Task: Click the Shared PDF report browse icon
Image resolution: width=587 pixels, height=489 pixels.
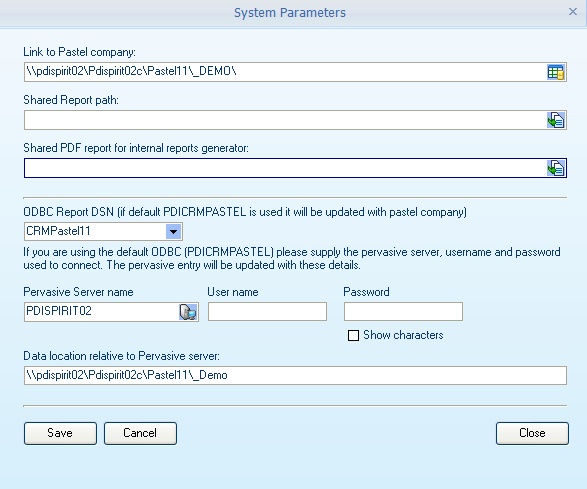Action: 556,168
